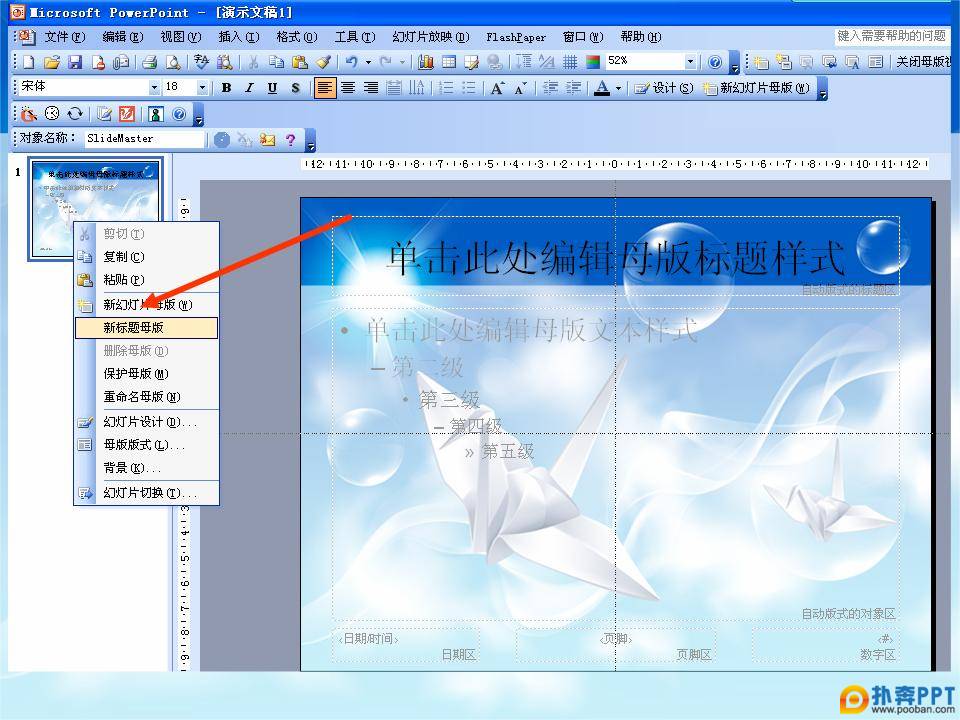Toggle the Color/Grayscale icon
960x720 pixels.
click(x=593, y=62)
